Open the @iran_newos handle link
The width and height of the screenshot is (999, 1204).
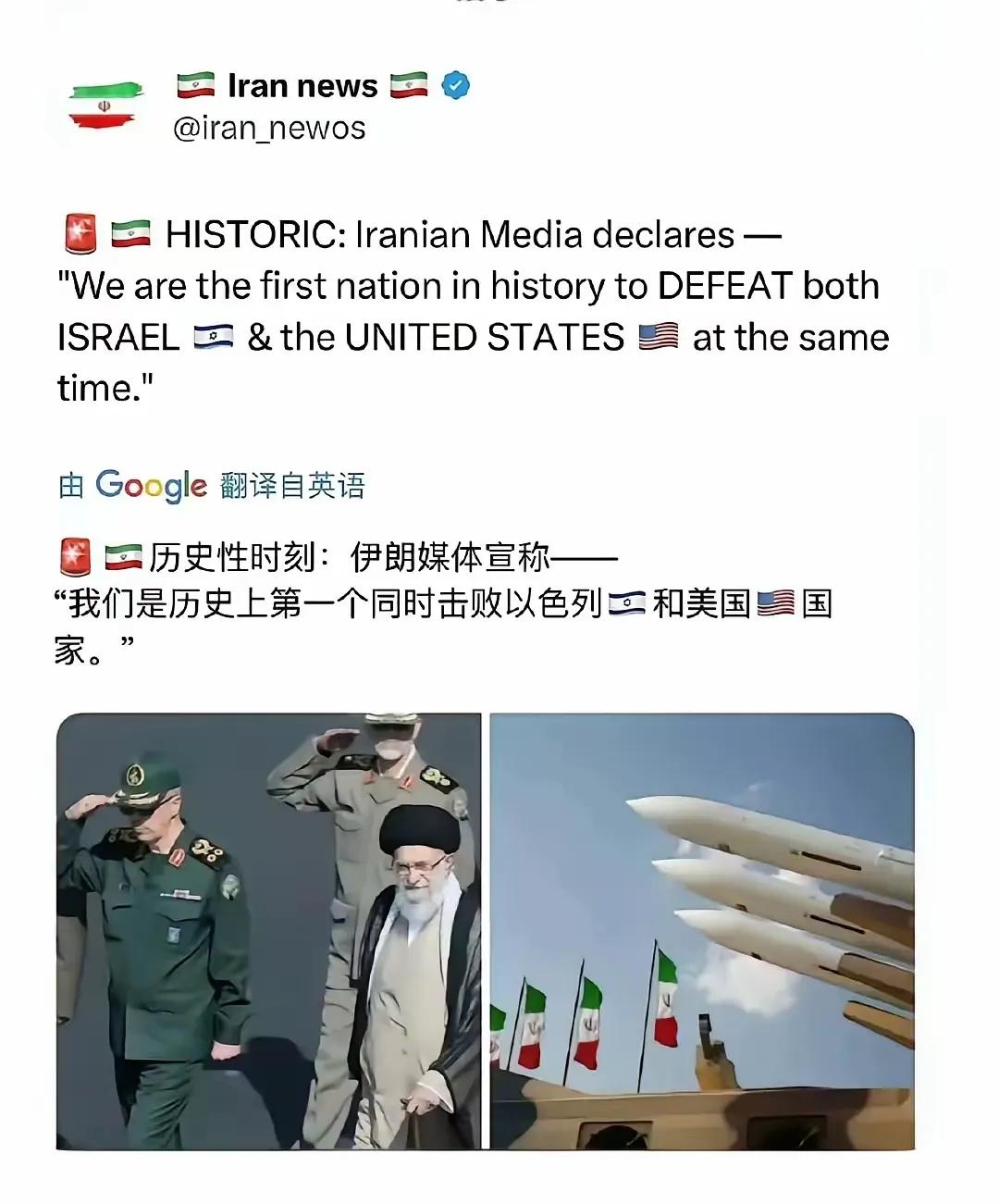(x=269, y=128)
